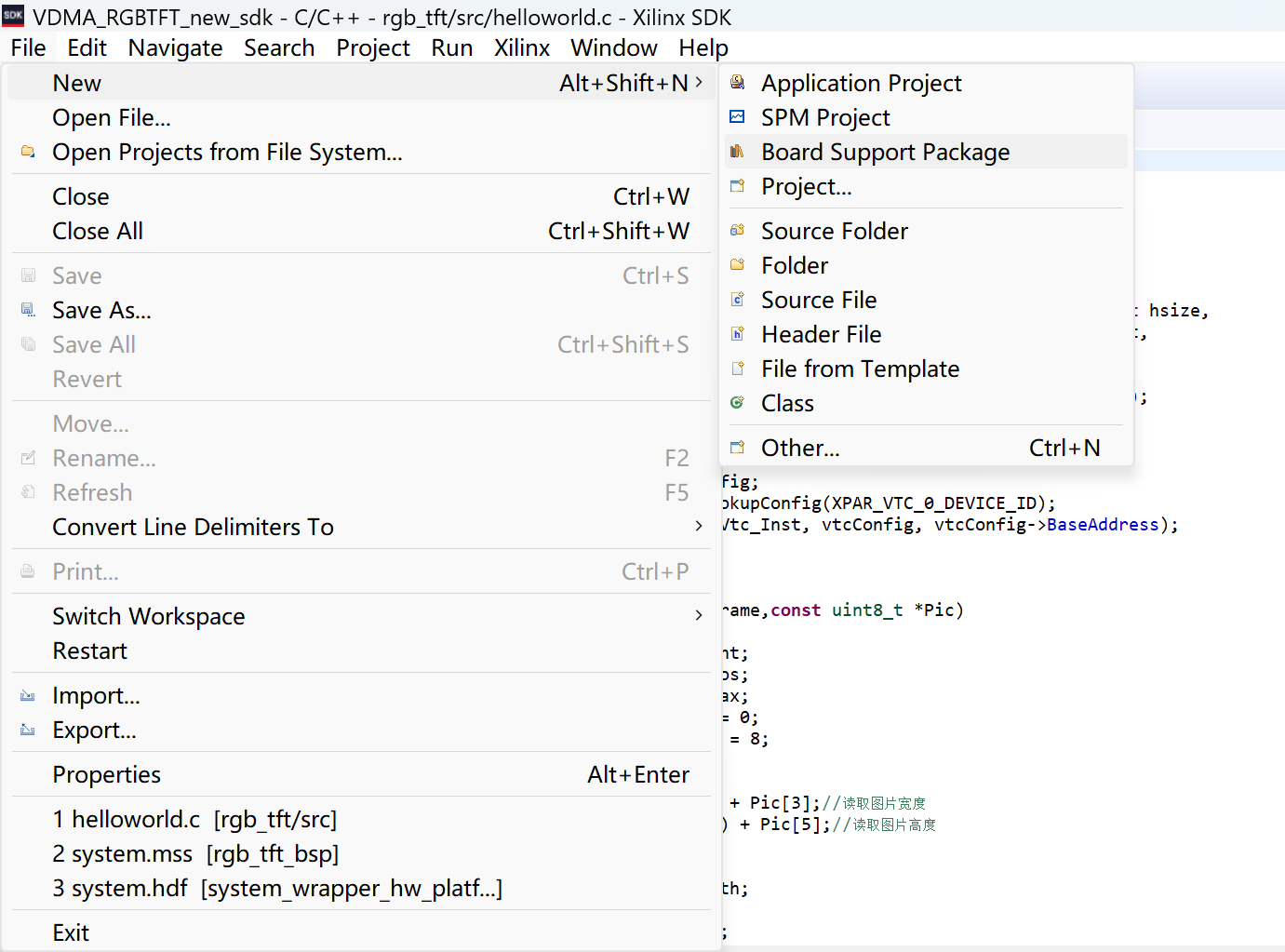The height and width of the screenshot is (952, 1285).
Task: Create a new Header File
Action: pos(926,334)
